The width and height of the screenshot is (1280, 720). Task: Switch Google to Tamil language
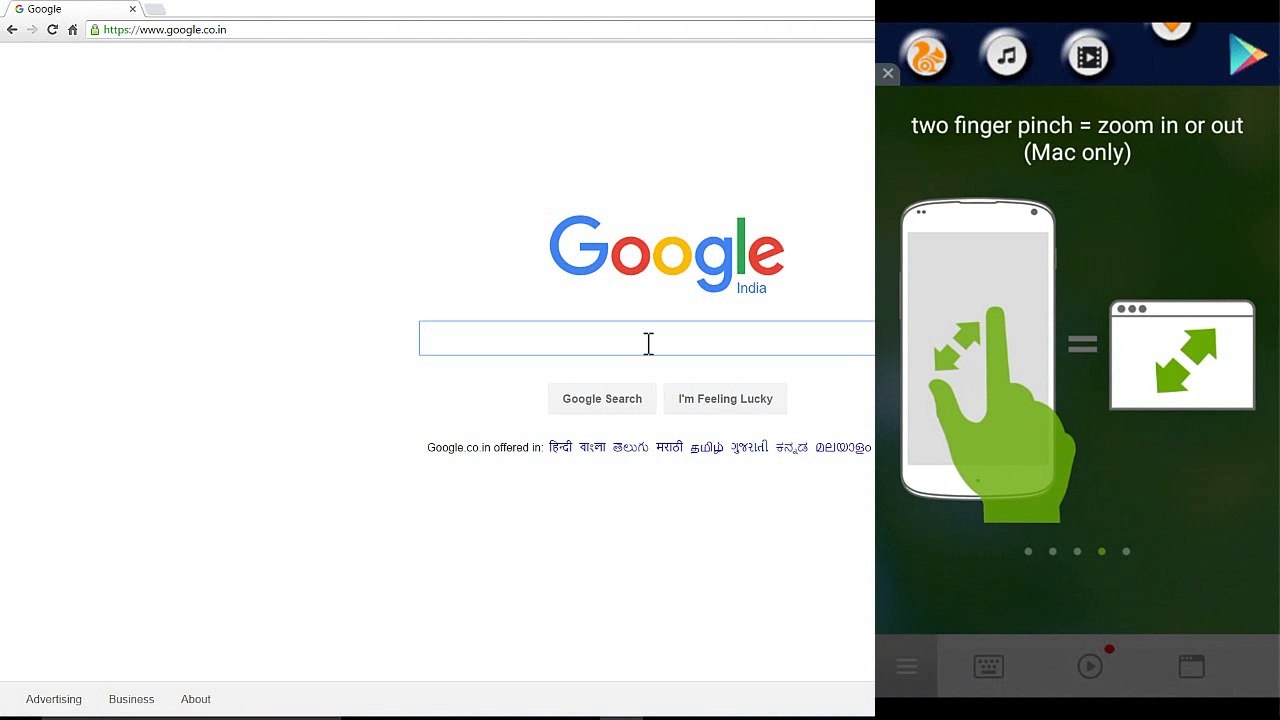tap(707, 447)
